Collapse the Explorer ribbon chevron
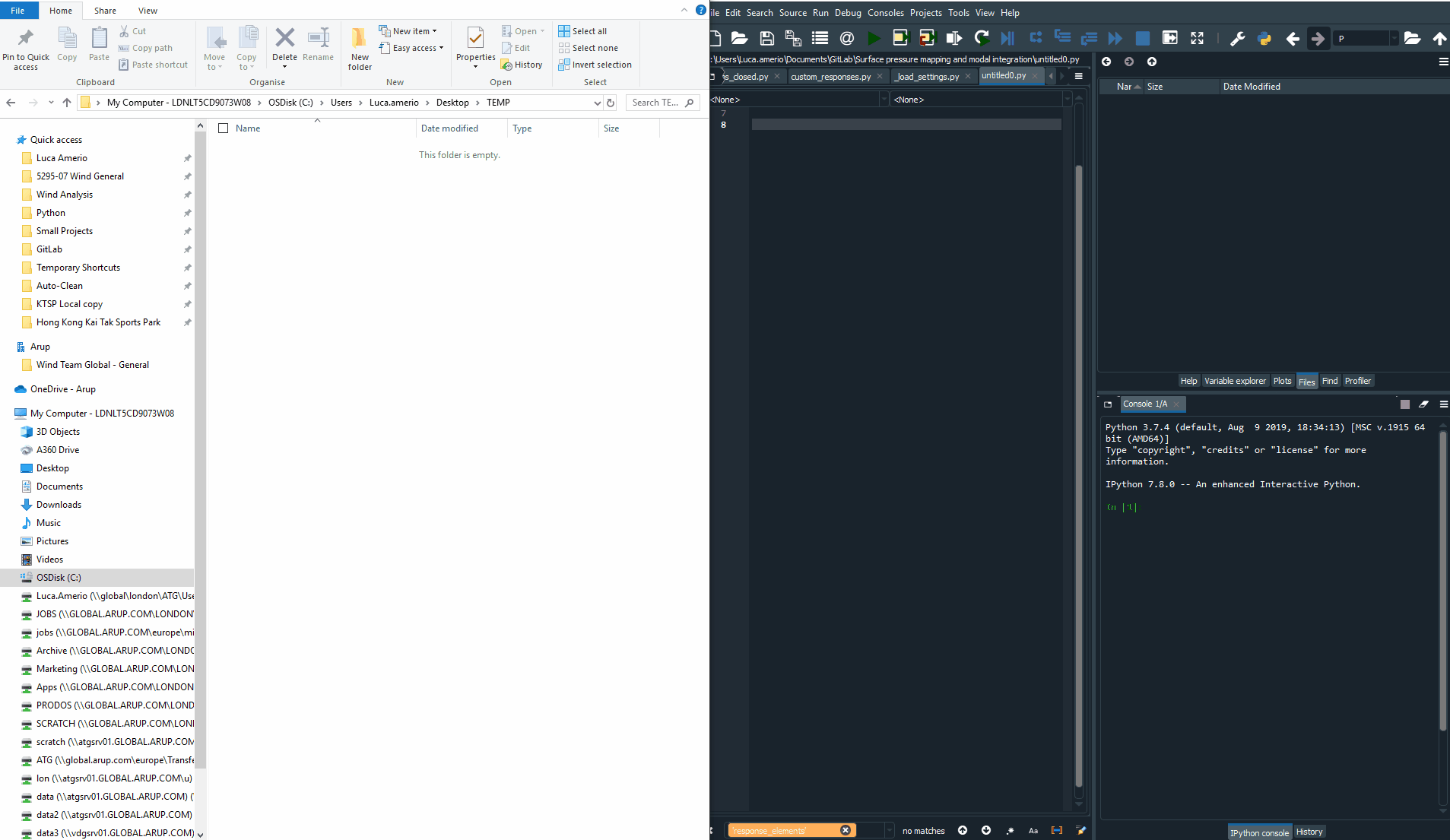 click(x=684, y=10)
